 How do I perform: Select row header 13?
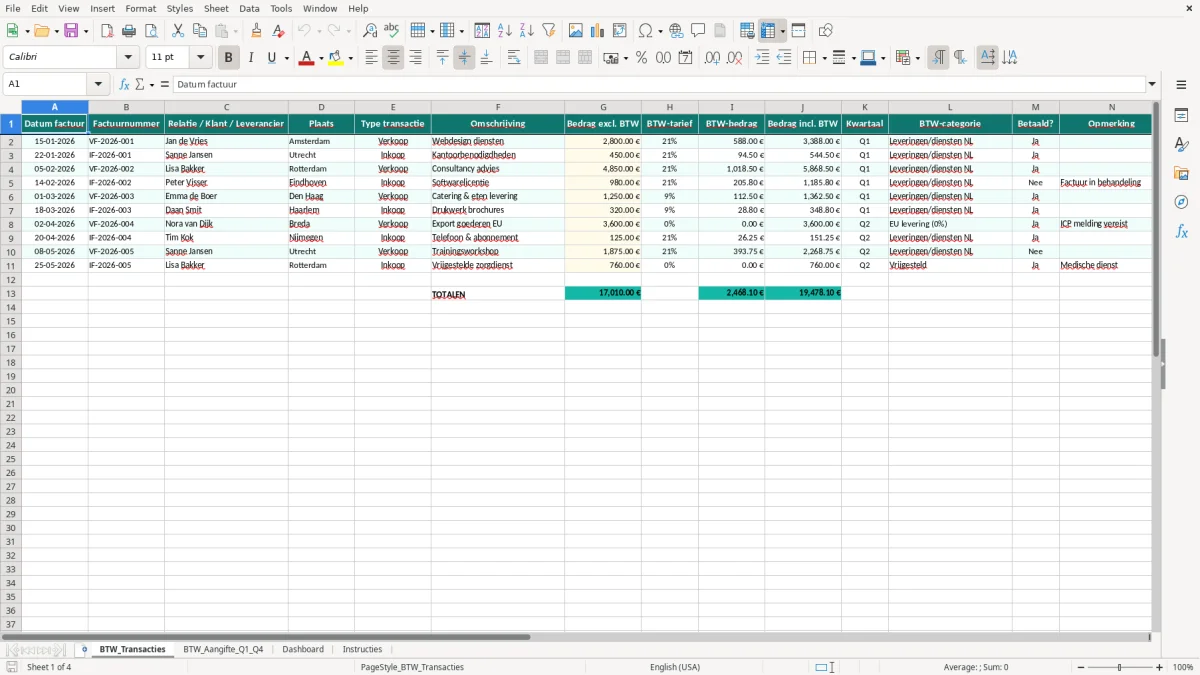coord(11,294)
